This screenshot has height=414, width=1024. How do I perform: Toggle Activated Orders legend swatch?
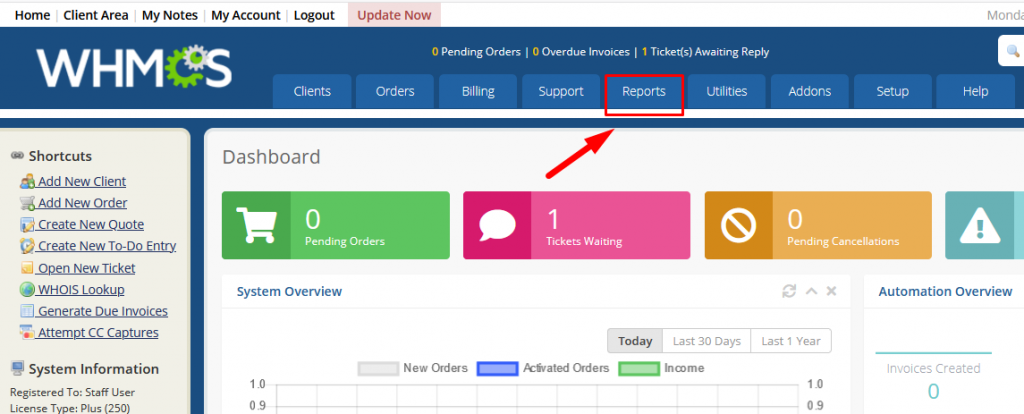click(x=497, y=368)
